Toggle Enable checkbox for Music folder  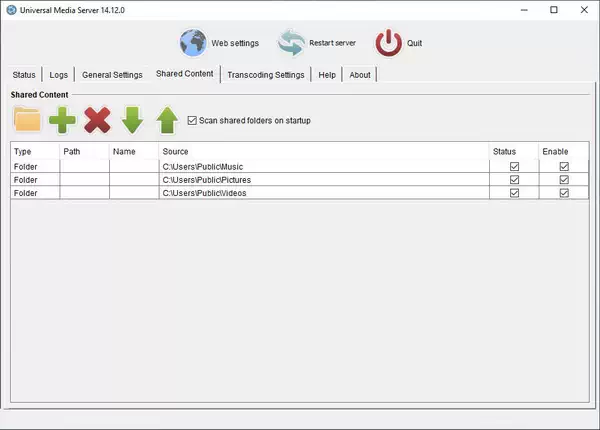[x=564, y=166]
